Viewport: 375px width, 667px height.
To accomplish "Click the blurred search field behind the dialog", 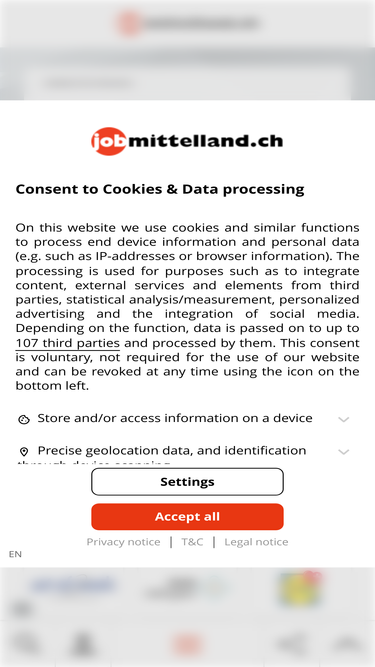I will coord(187,83).
